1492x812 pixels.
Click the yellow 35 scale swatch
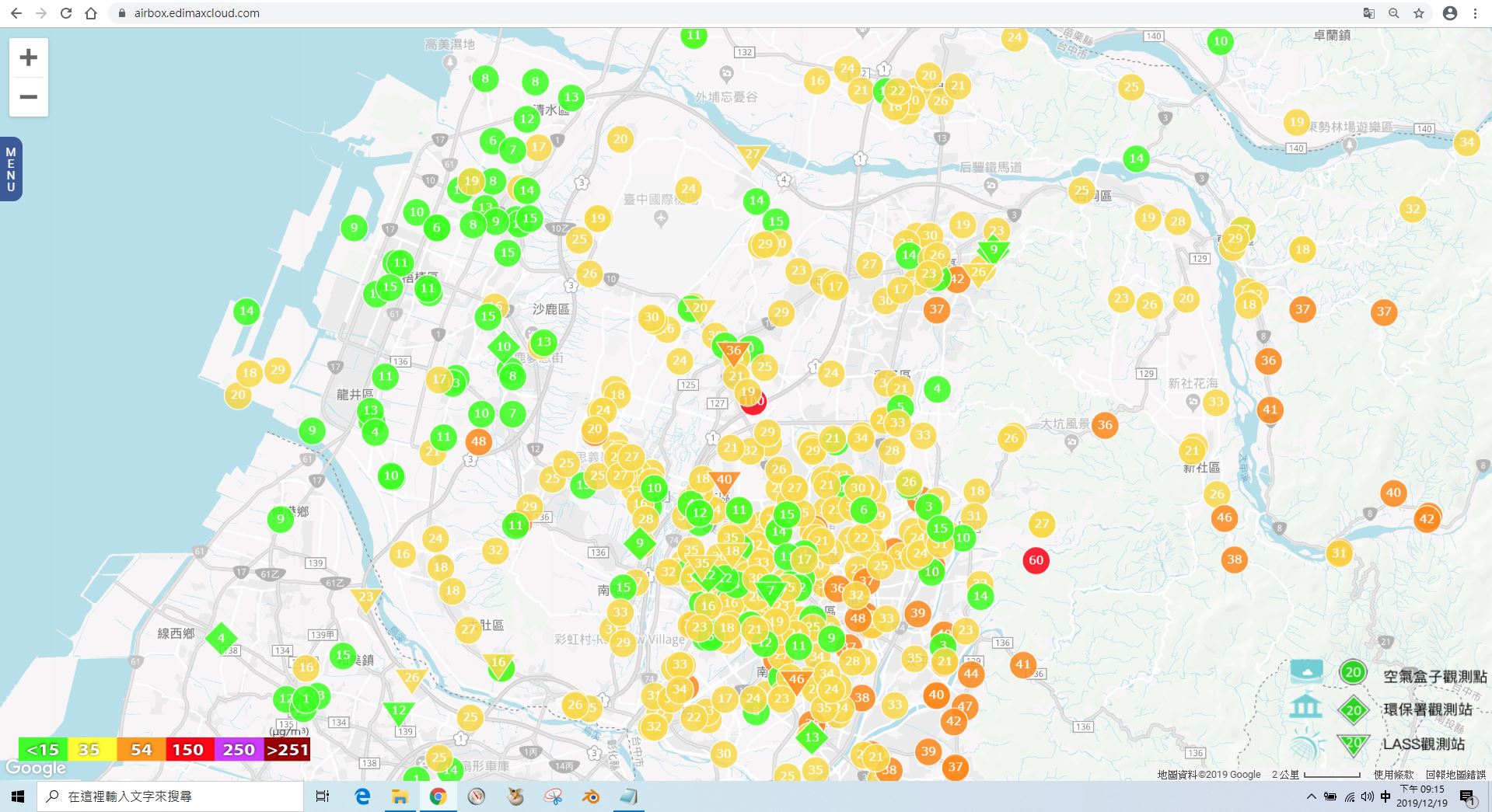[92, 750]
